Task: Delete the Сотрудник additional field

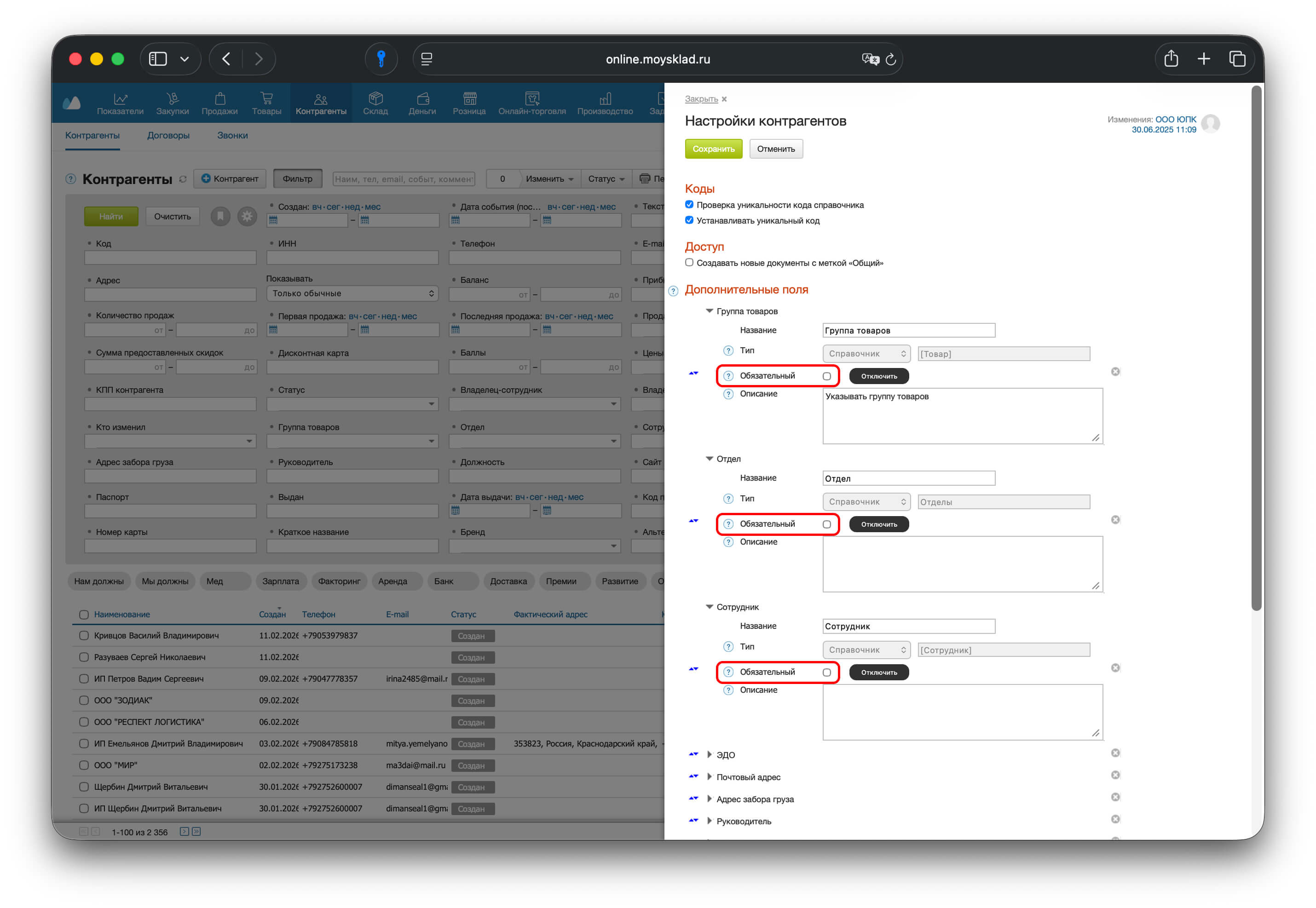Action: point(1115,667)
